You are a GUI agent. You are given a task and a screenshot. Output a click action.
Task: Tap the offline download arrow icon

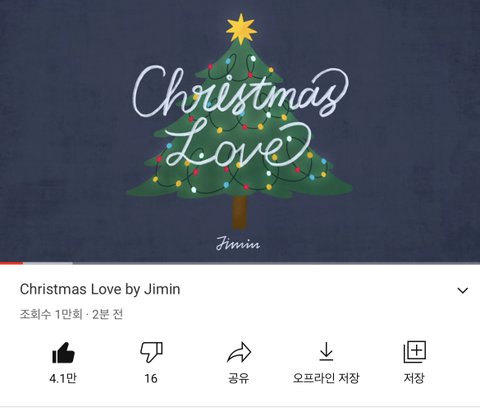tap(326, 352)
